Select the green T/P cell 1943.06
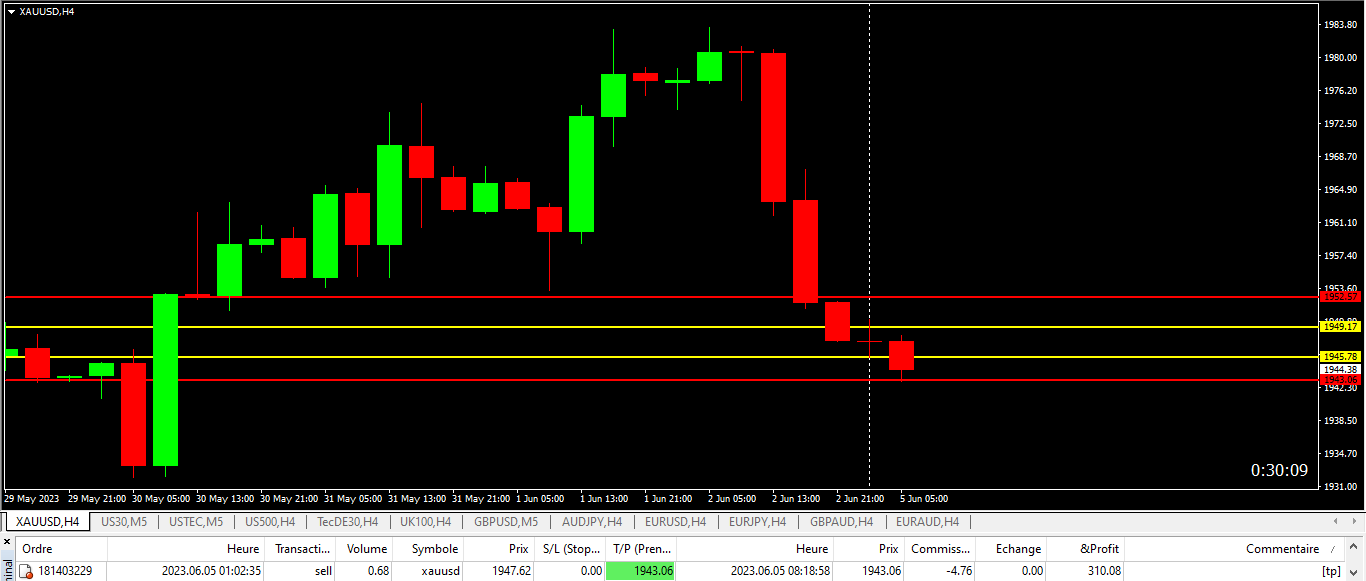 641,571
